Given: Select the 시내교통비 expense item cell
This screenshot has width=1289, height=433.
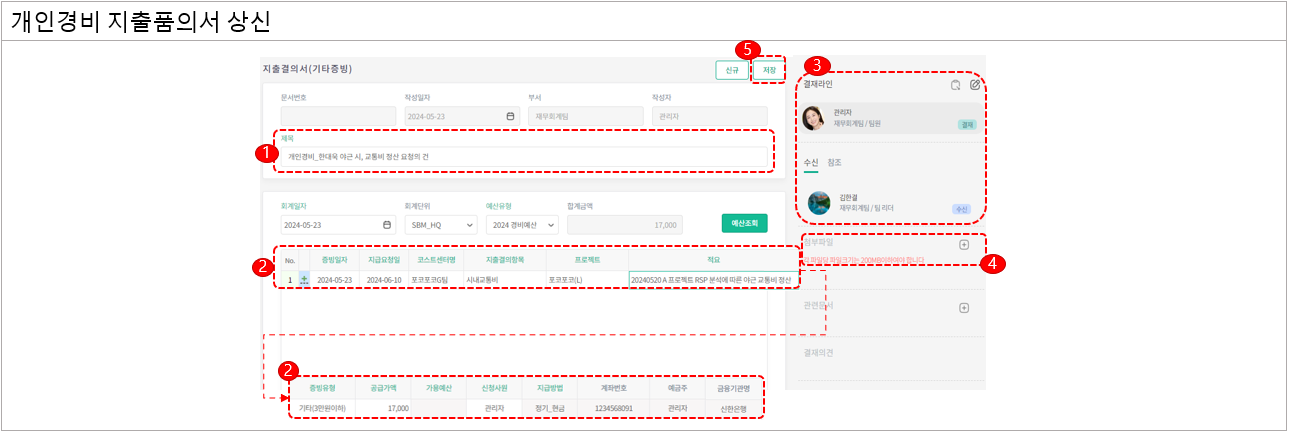Looking at the screenshot, I should tap(503, 280).
